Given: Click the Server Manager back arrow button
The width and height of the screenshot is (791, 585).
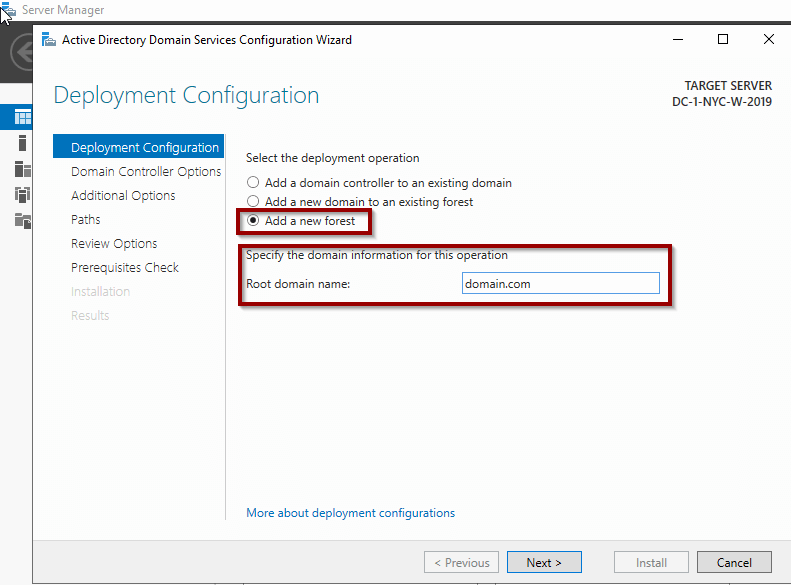Looking at the screenshot, I should click(23, 52).
